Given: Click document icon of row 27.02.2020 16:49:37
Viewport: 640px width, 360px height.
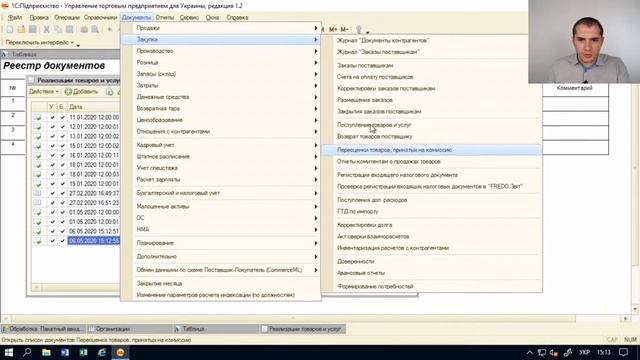Looking at the screenshot, I should point(38,193).
